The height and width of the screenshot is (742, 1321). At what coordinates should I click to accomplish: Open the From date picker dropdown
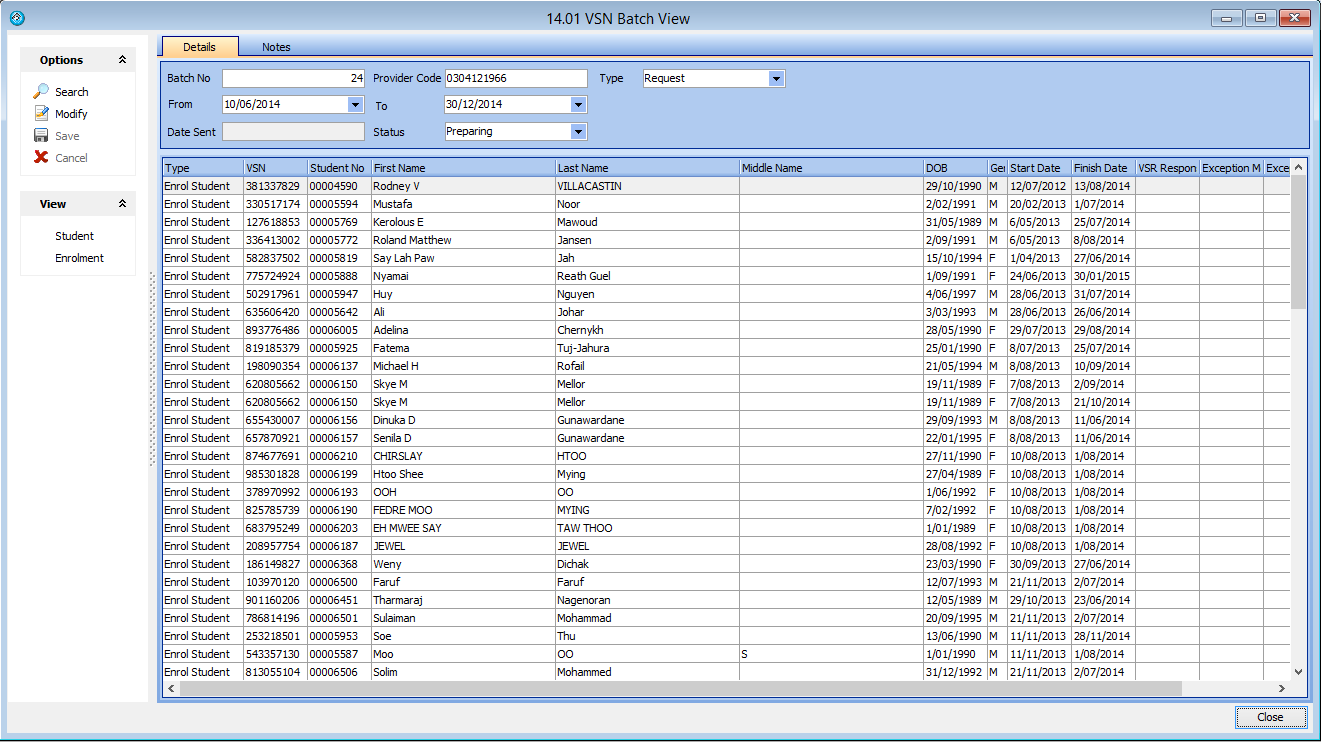point(355,105)
